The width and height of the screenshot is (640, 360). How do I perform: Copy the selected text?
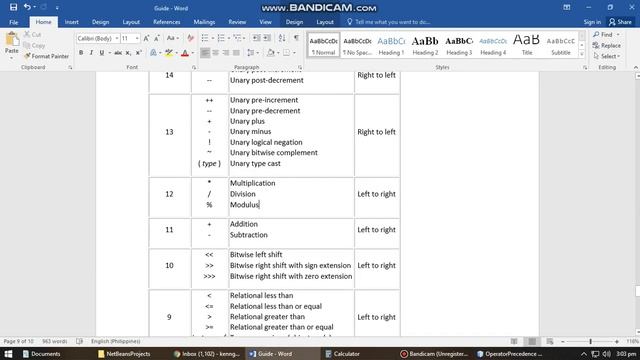coord(34,45)
